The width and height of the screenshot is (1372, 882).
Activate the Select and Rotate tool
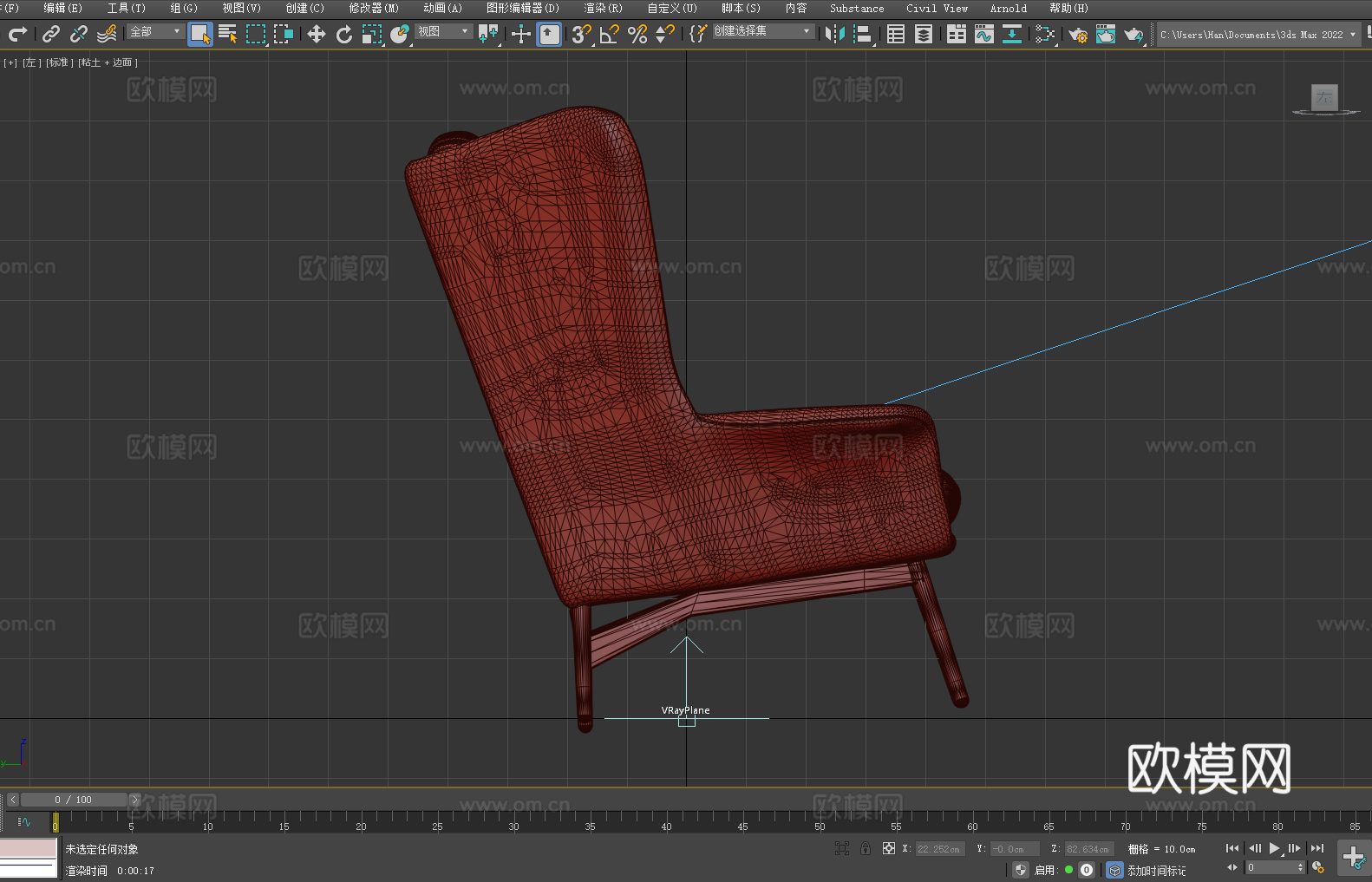[x=344, y=34]
